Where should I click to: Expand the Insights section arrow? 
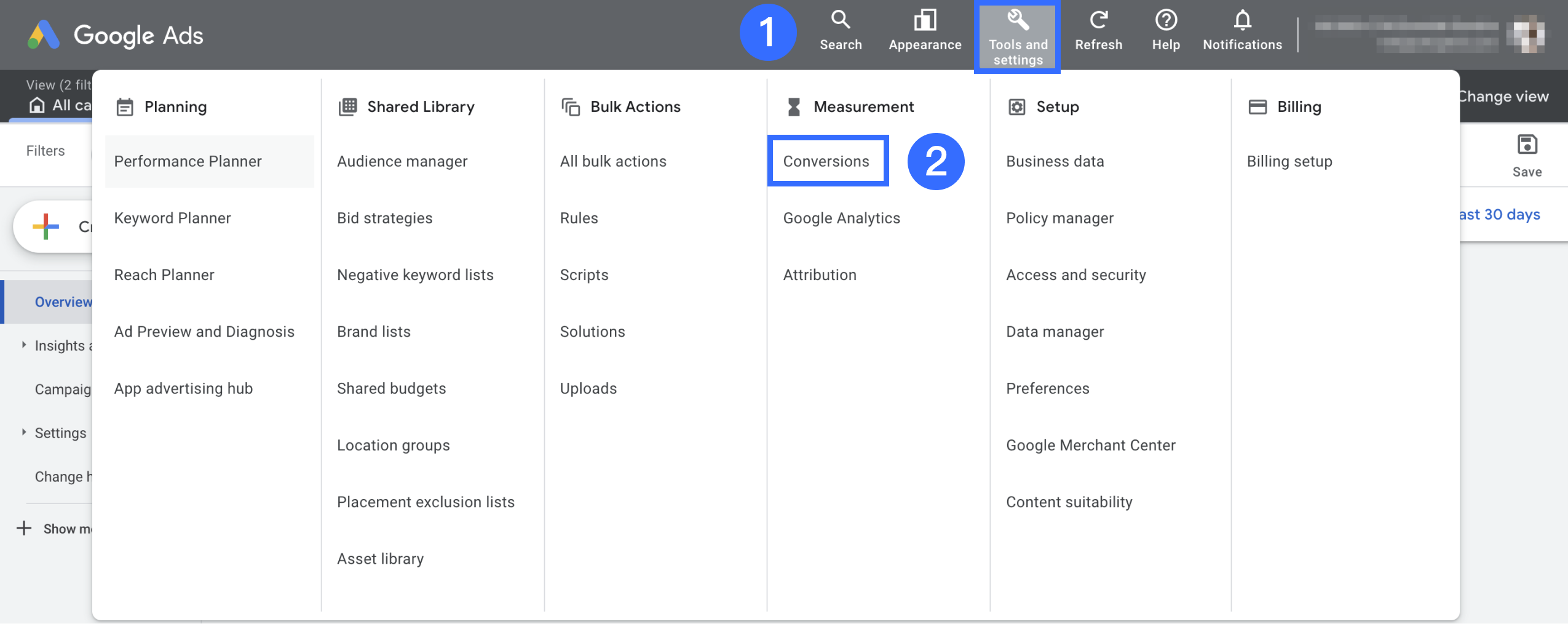coord(24,345)
